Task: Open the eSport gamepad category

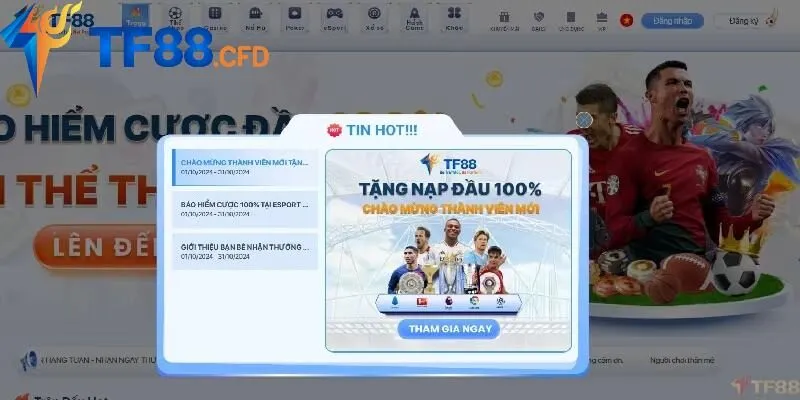Action: (x=335, y=18)
